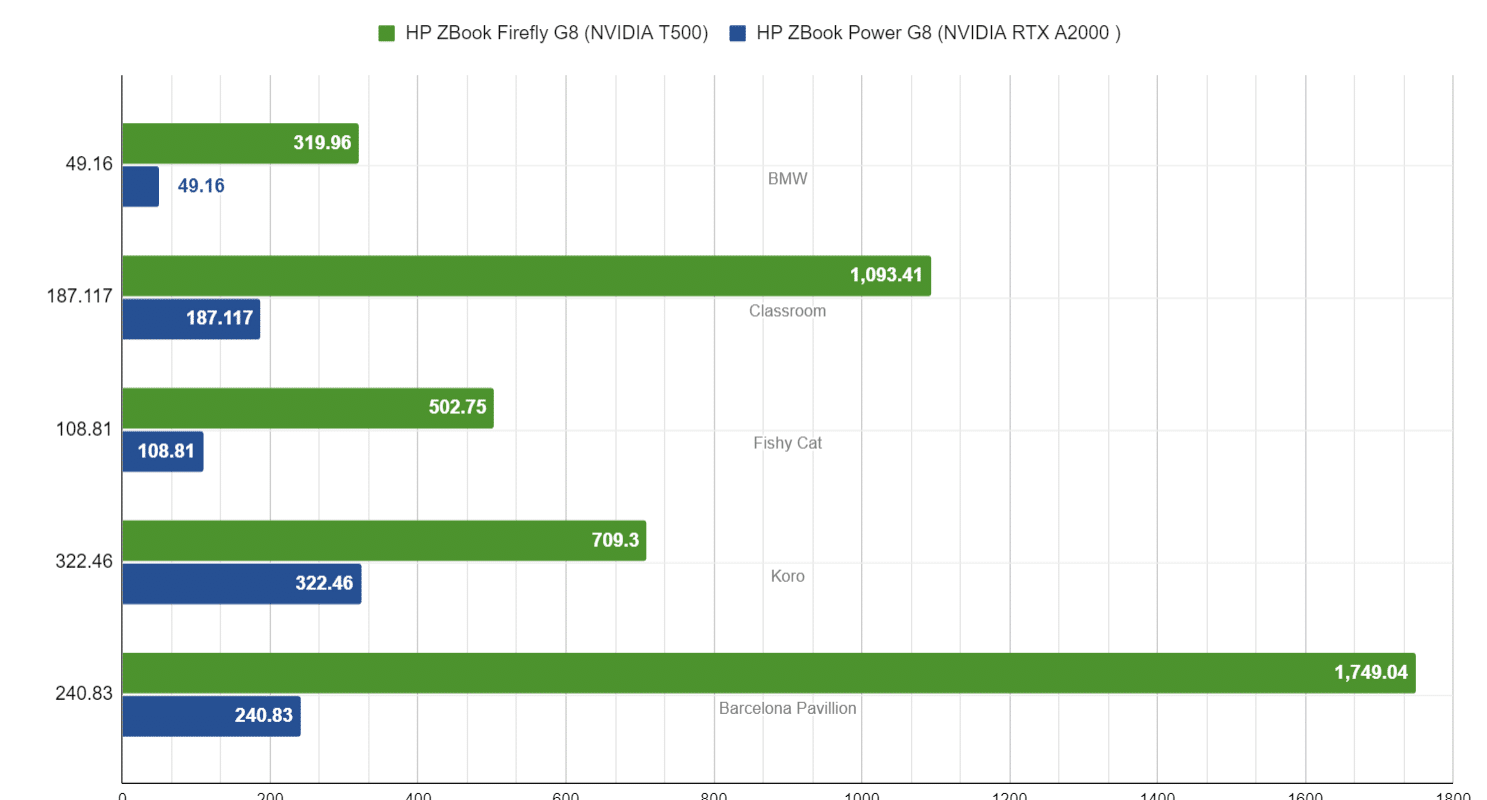Click the 322.46 value inside the blue bar
Viewport: 1487px width, 800px height.
[324, 583]
